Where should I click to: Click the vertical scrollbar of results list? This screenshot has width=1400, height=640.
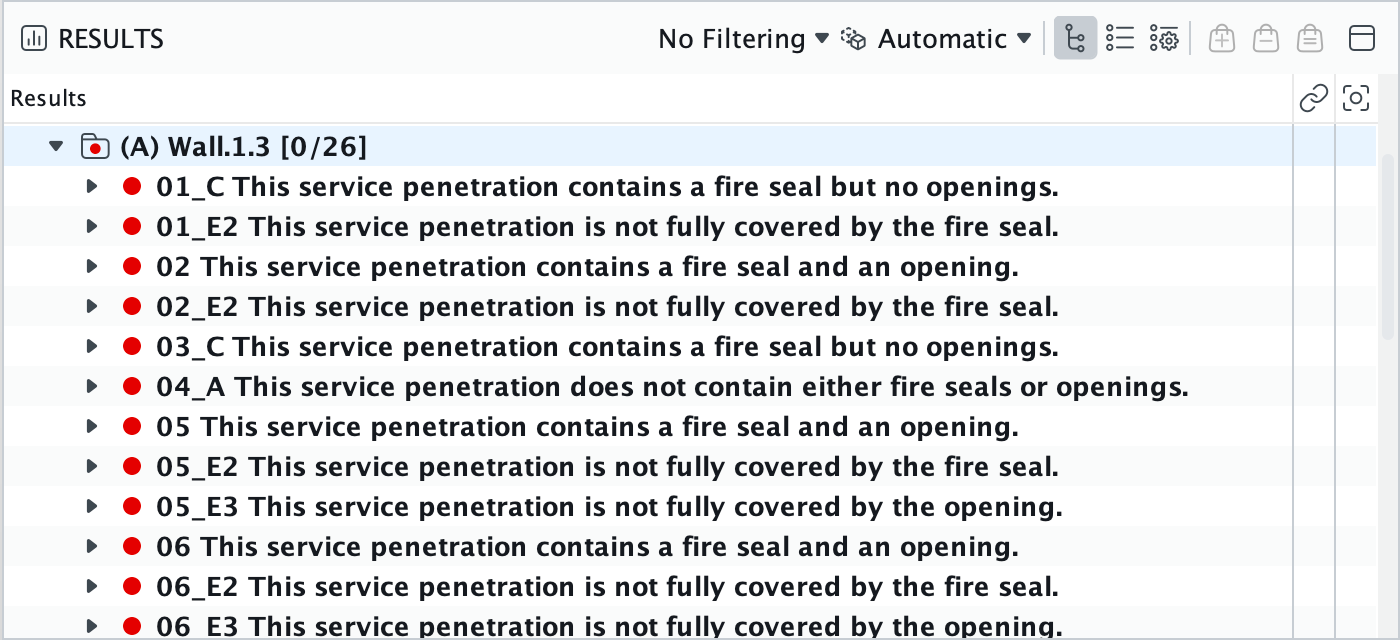point(1388,230)
